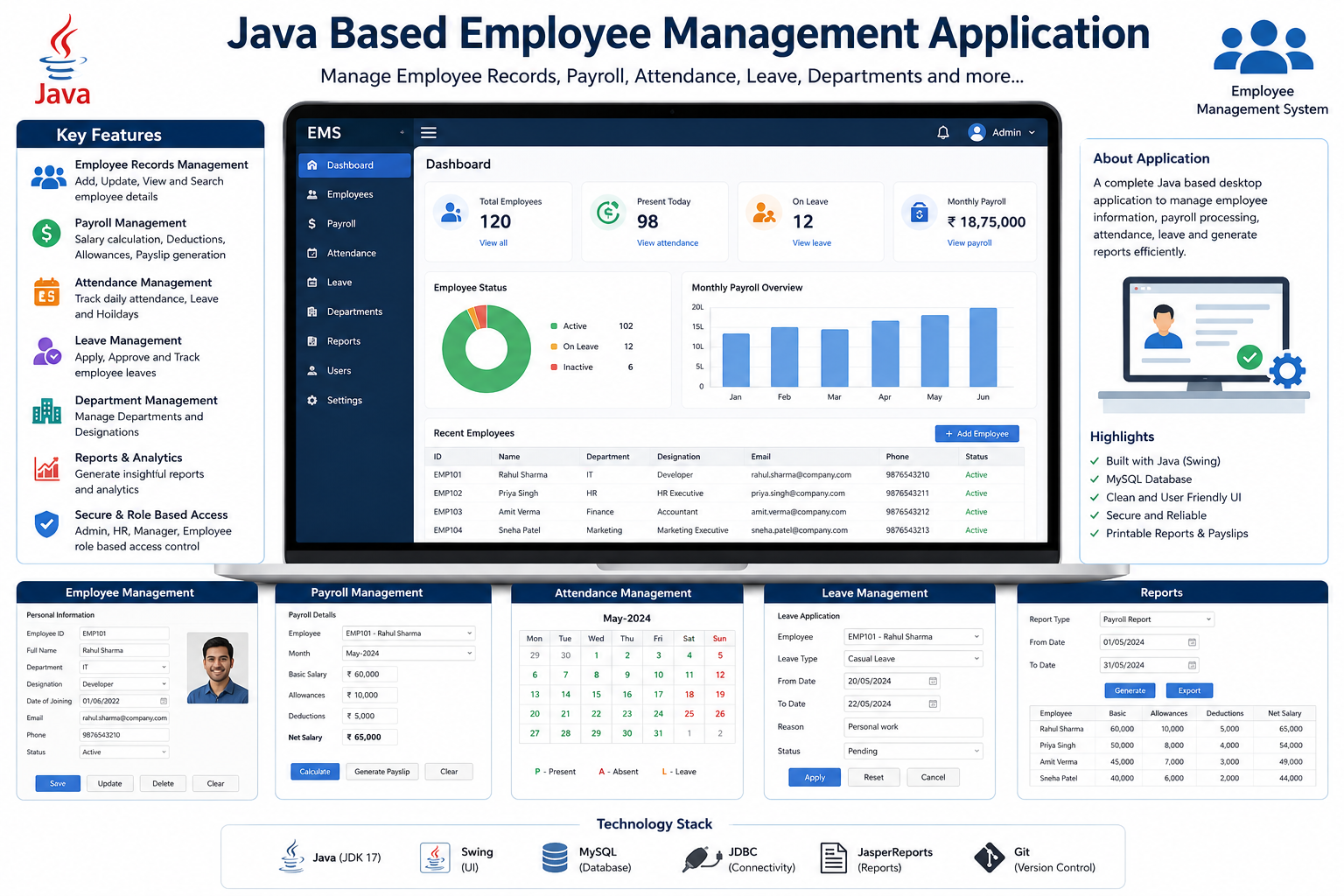Open Dashboard in the EMS sidebar

(354, 165)
